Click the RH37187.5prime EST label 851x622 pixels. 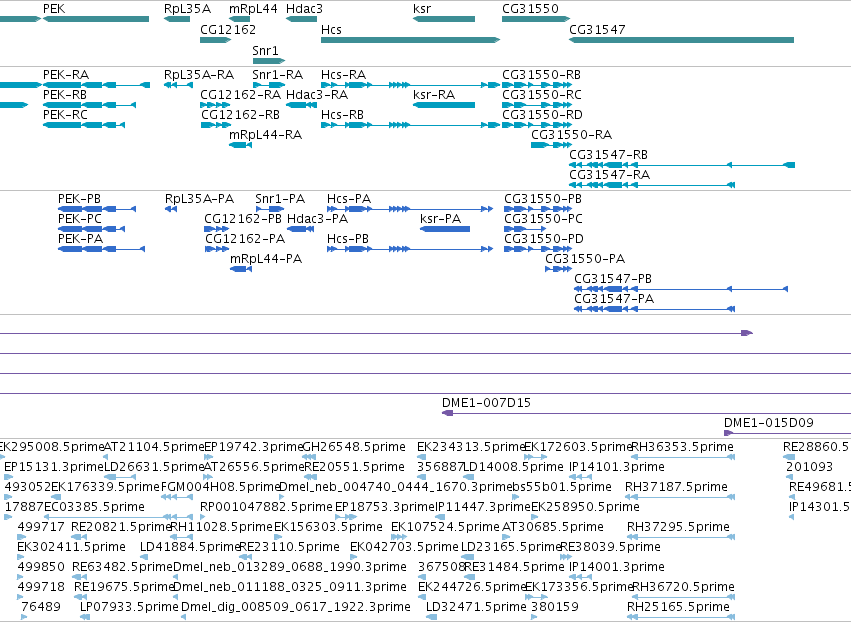click(676, 487)
